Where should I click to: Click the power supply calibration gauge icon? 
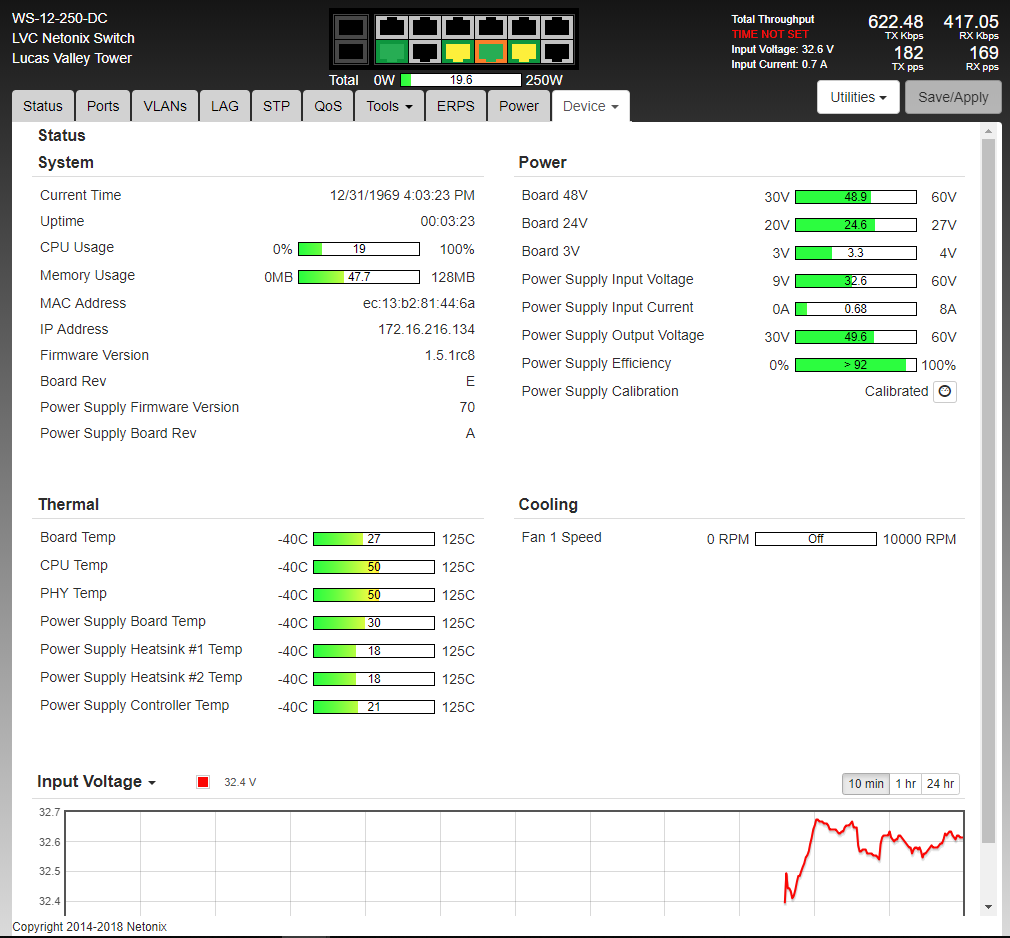[945, 392]
